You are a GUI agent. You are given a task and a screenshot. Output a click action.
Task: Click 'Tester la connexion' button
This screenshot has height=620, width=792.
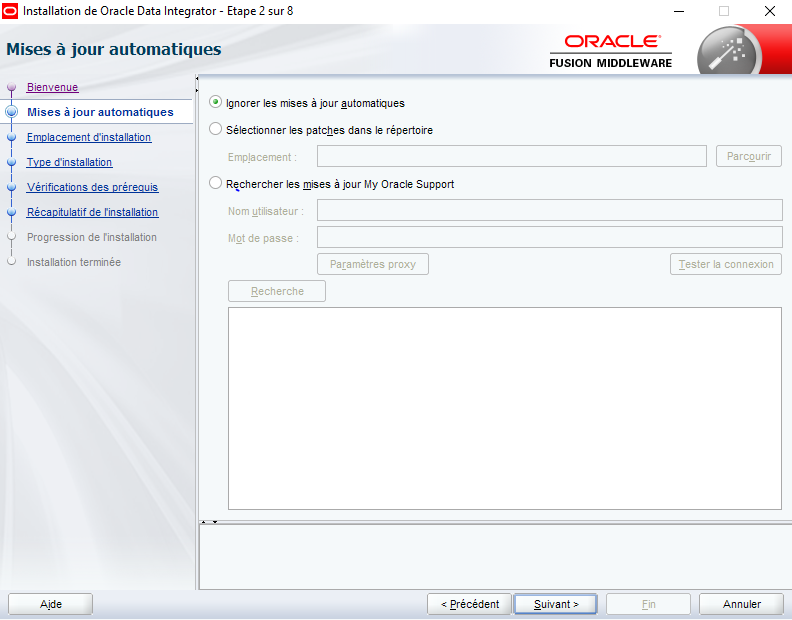tap(726, 264)
